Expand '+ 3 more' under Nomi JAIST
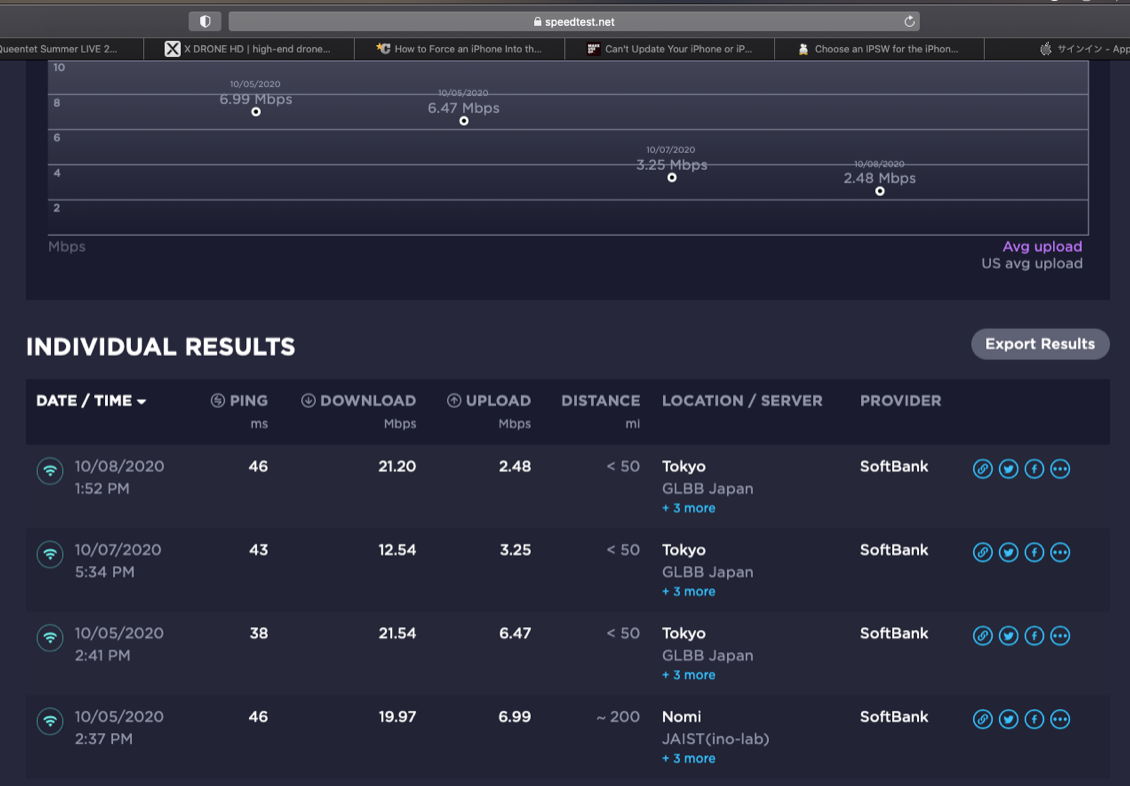Viewport: 1130px width, 786px height. pos(689,759)
